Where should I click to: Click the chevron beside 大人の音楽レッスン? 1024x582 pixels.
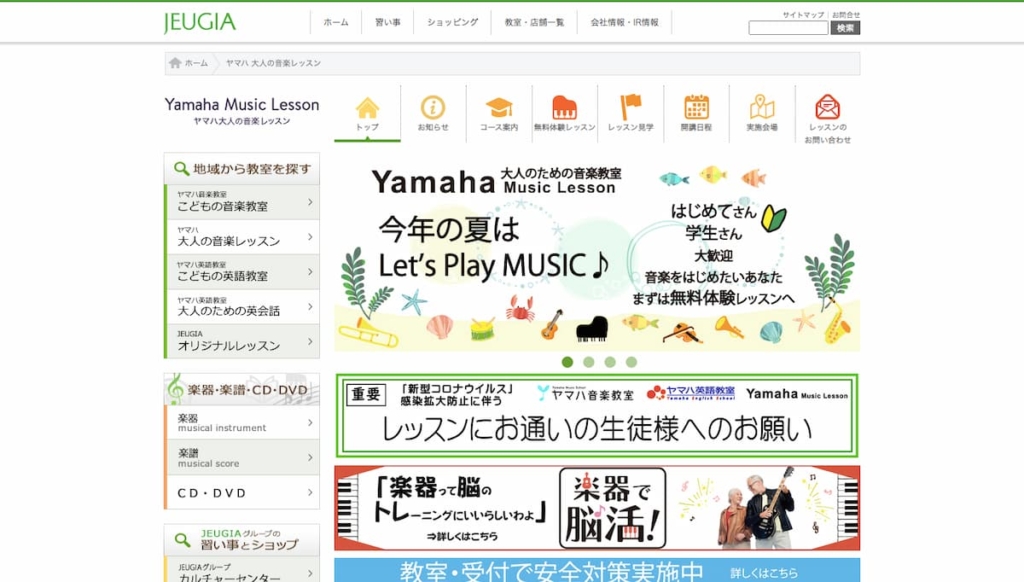[310, 236]
